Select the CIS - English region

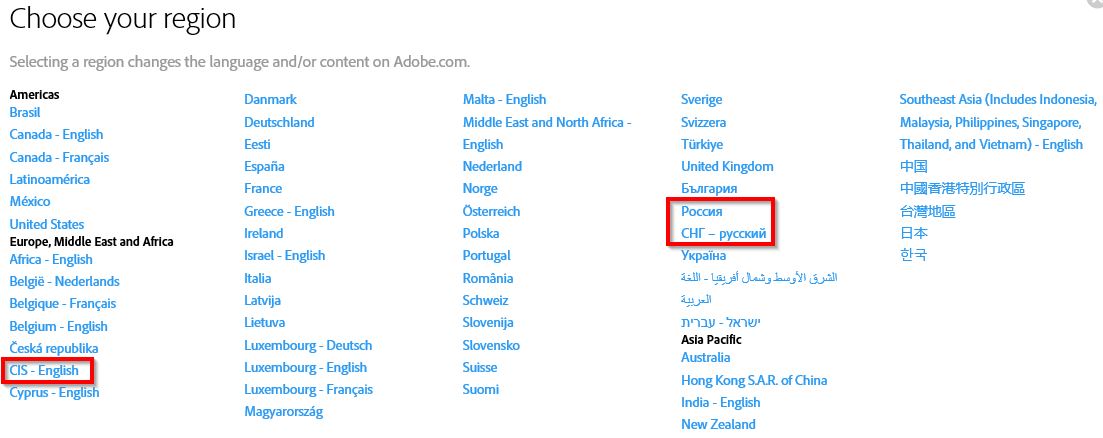pyautogui.click(x=44, y=371)
